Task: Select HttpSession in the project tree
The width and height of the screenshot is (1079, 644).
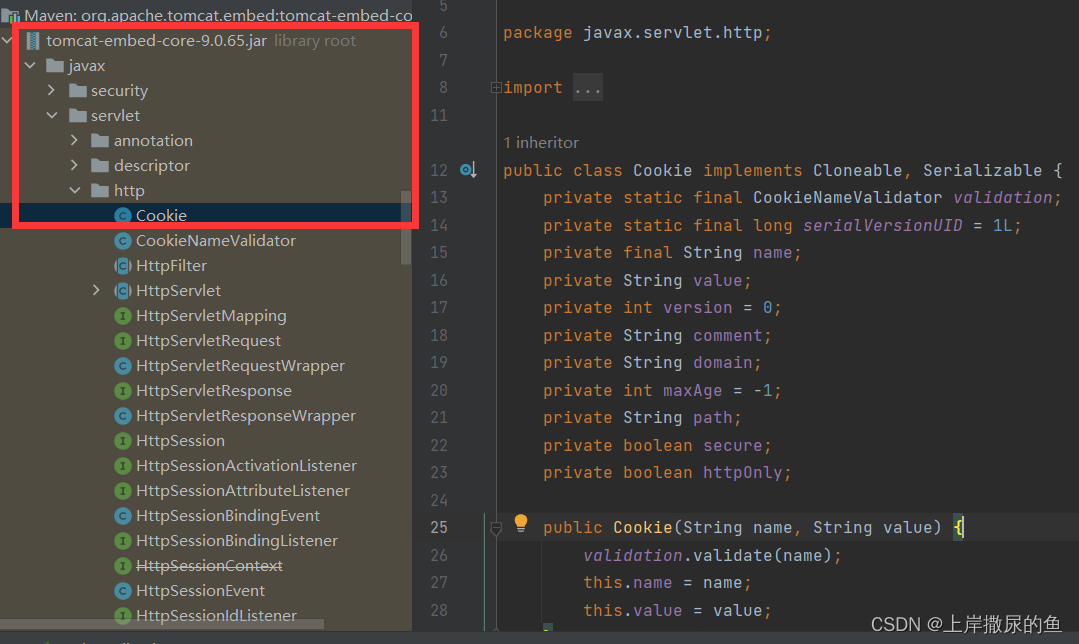Action: pyautogui.click(x=180, y=440)
